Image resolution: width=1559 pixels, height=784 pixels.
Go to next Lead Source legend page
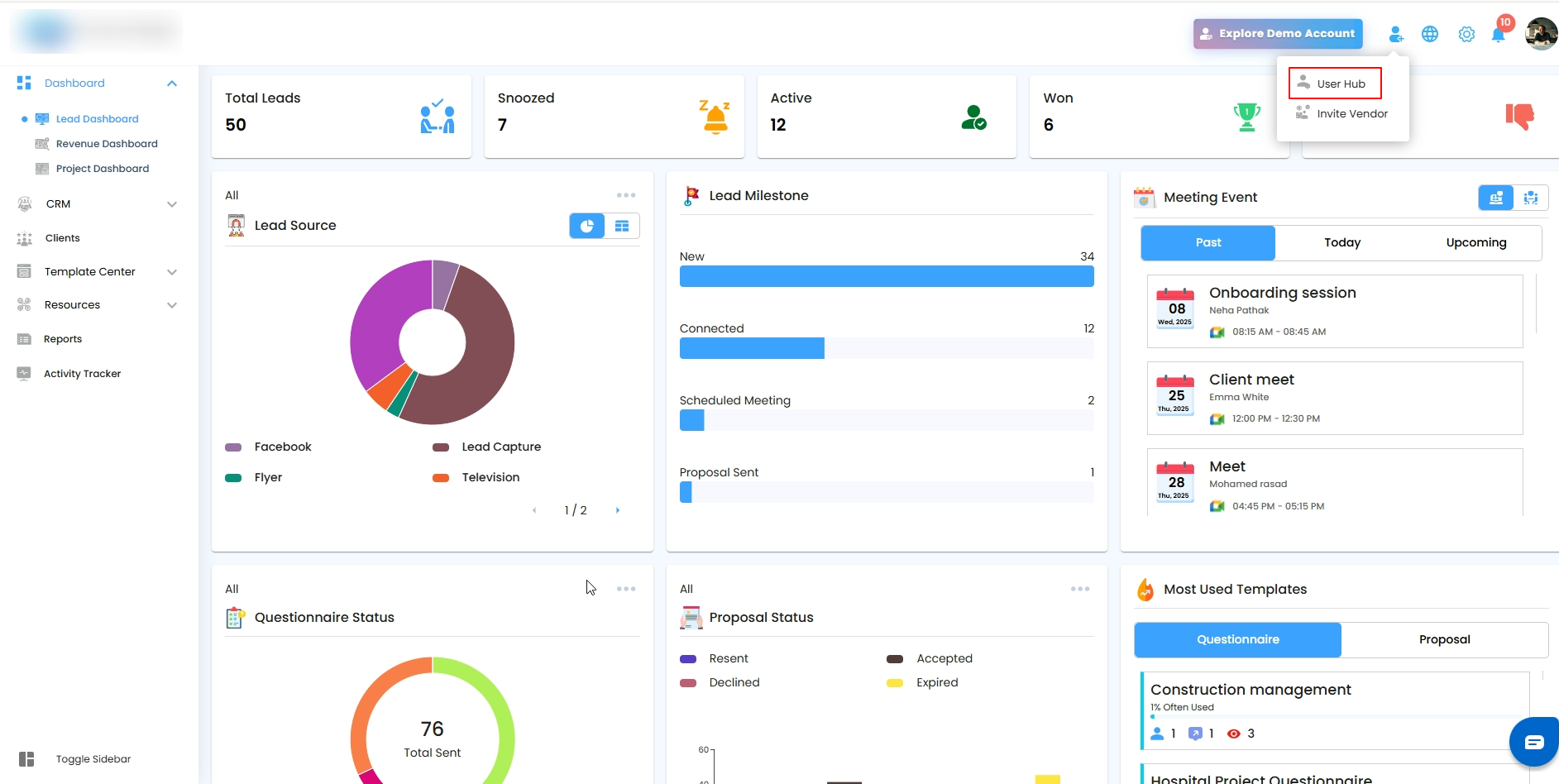click(x=618, y=510)
